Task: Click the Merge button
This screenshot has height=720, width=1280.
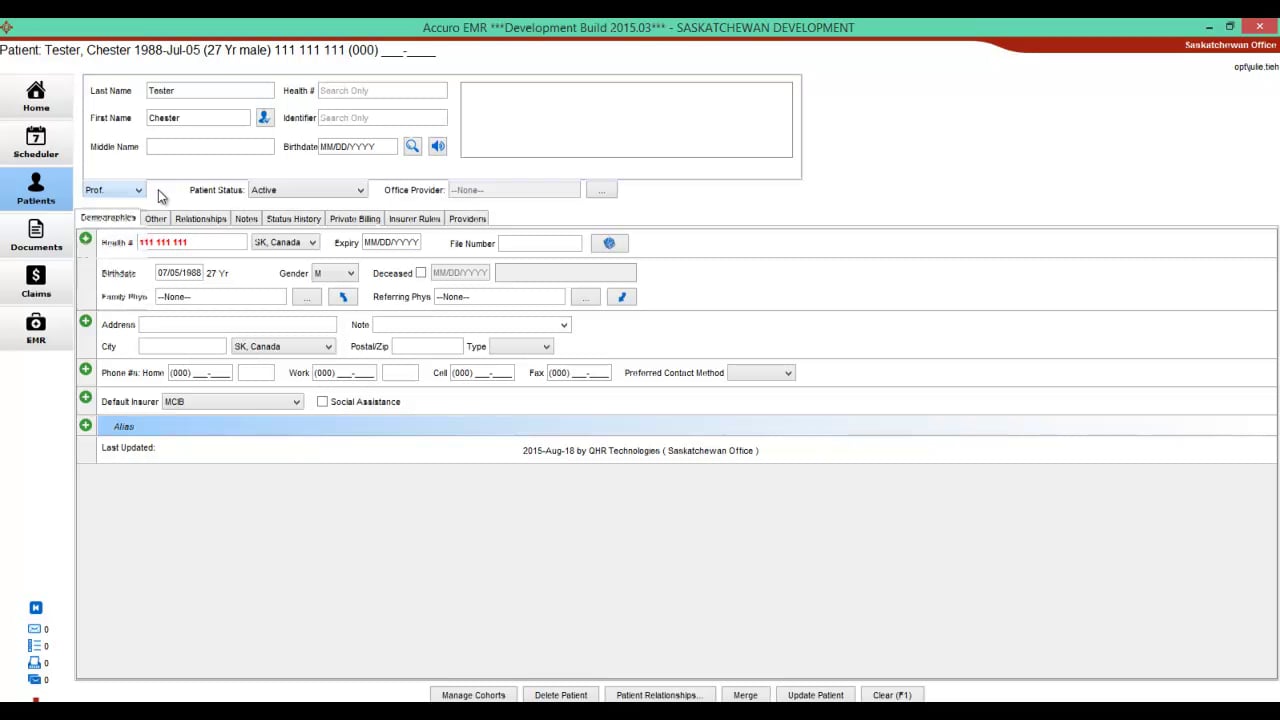Action: pyautogui.click(x=745, y=695)
